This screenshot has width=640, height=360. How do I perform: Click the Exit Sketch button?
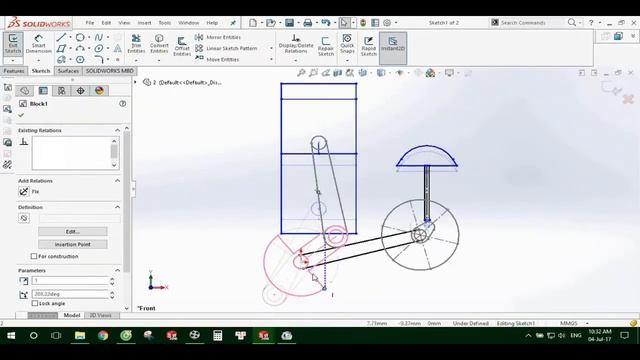(13, 44)
